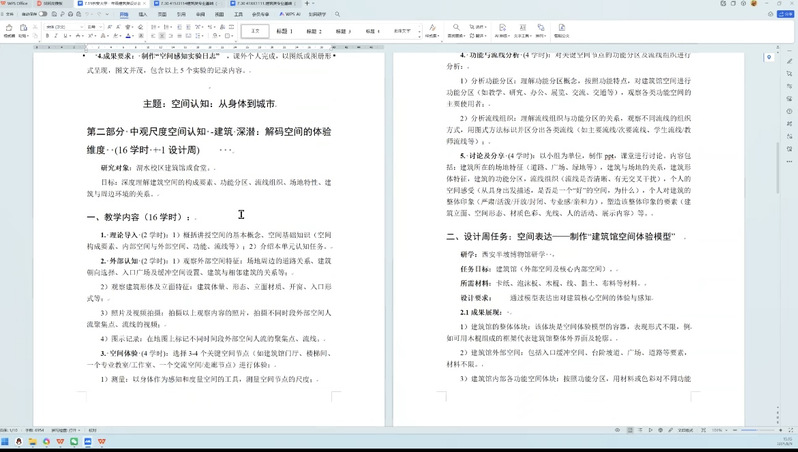The image size is (798, 452).
Task: Toggle italic formatting
Action: point(55,36)
